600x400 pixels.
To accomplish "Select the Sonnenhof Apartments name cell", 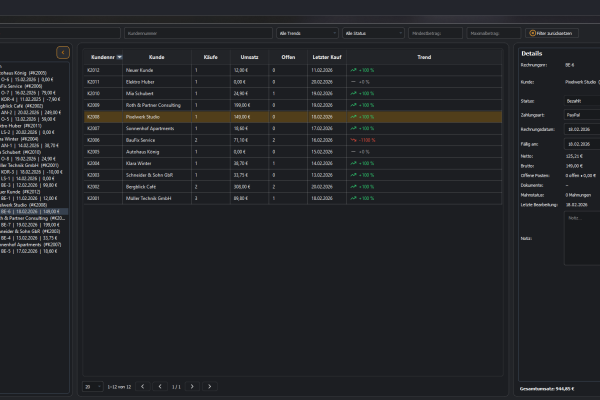I will pyautogui.click(x=157, y=128).
